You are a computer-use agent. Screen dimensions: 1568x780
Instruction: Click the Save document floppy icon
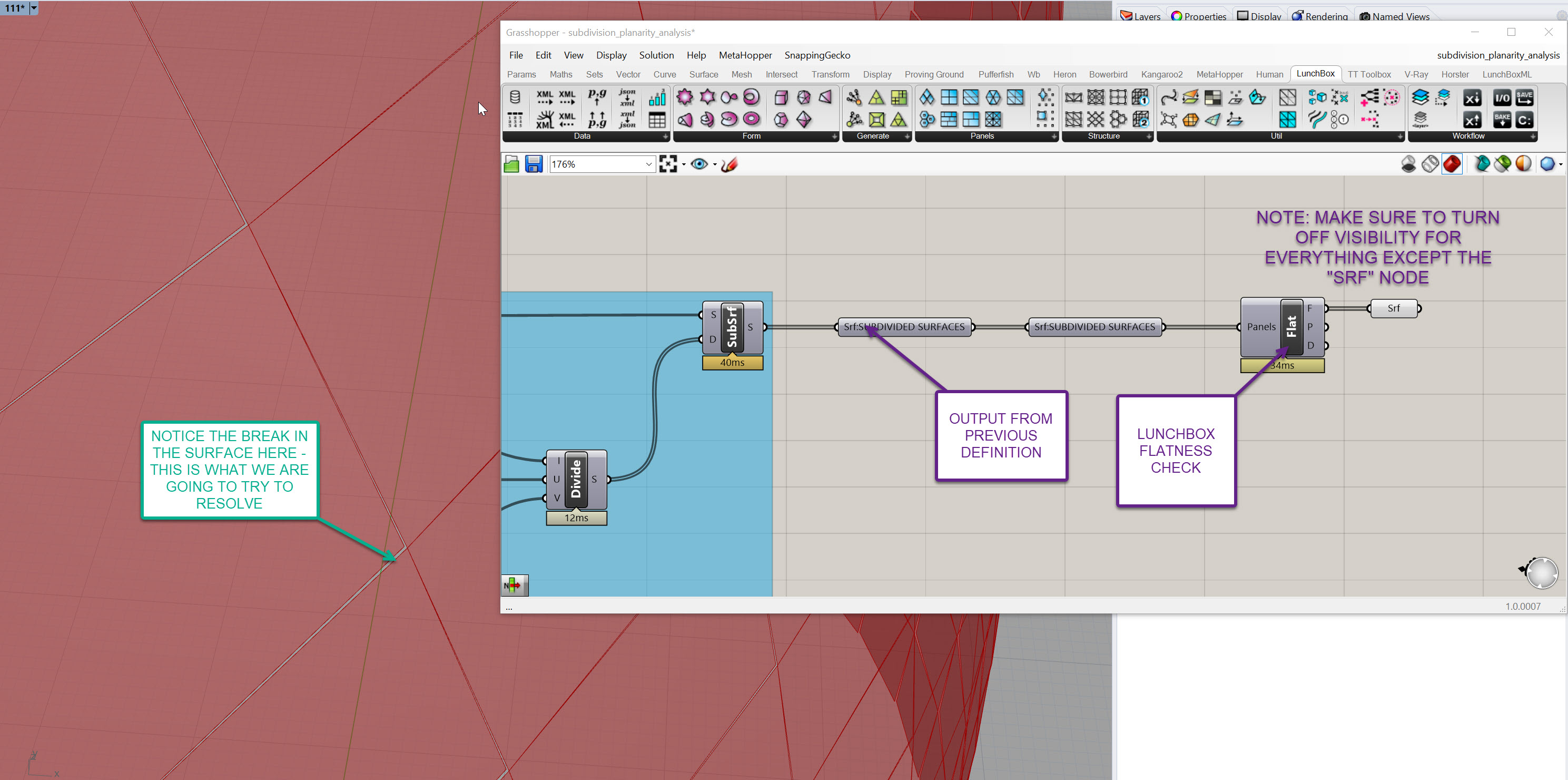pos(533,164)
